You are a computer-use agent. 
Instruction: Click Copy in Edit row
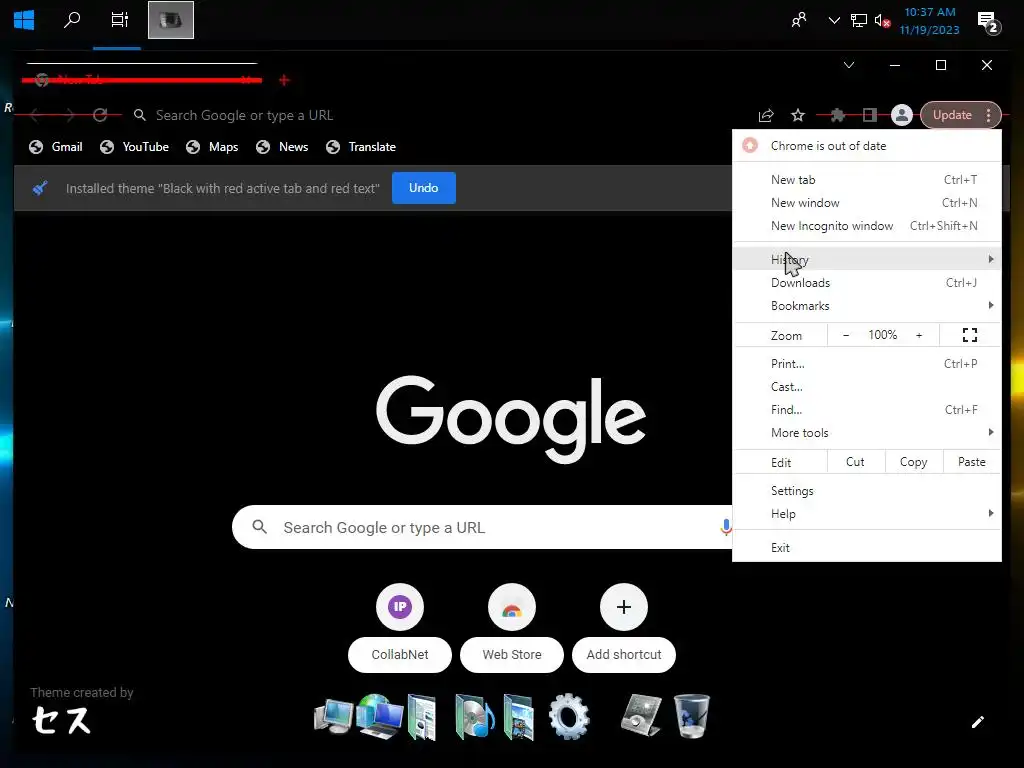913,462
